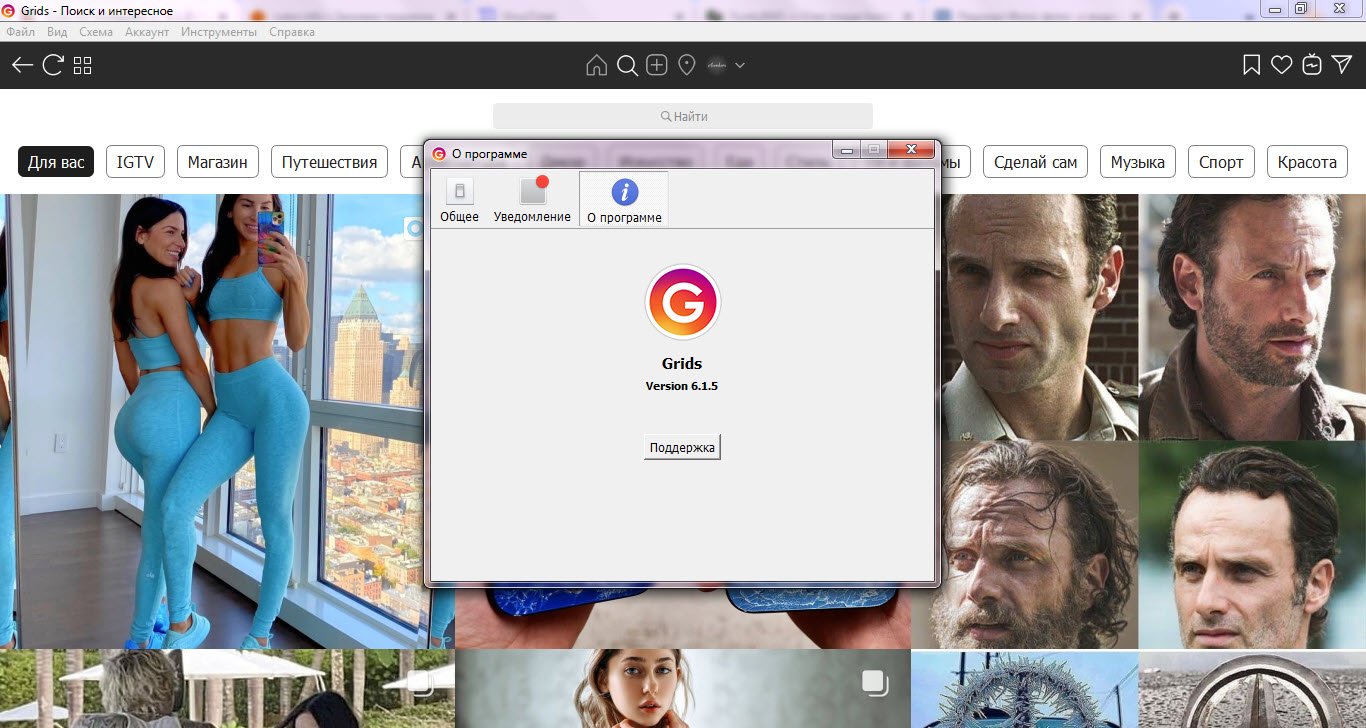Click the new post plus icon
The height and width of the screenshot is (728, 1366).
tap(657, 66)
